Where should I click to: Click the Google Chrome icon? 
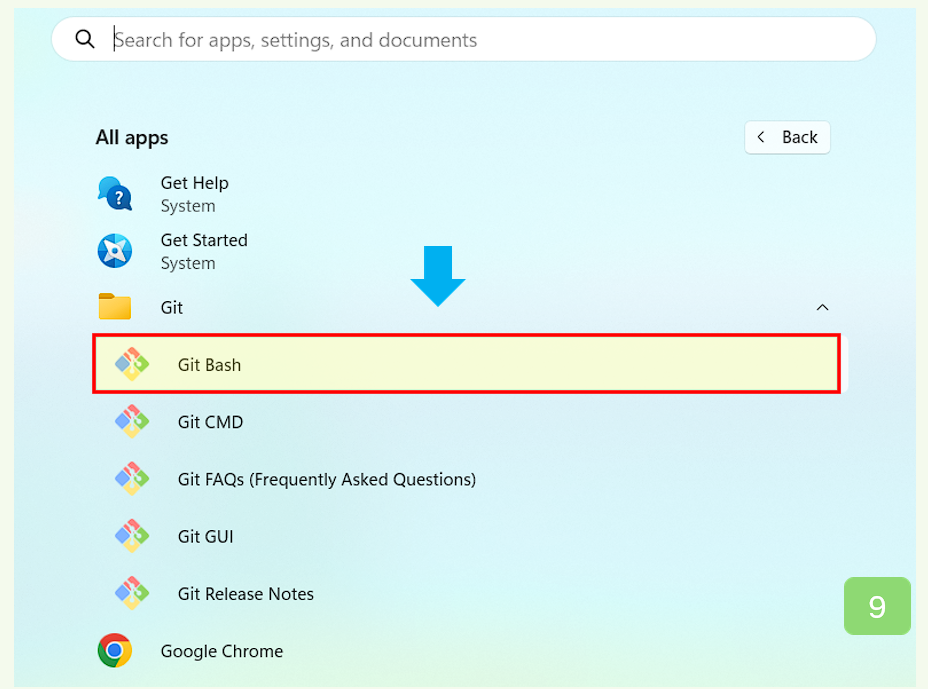click(x=115, y=651)
